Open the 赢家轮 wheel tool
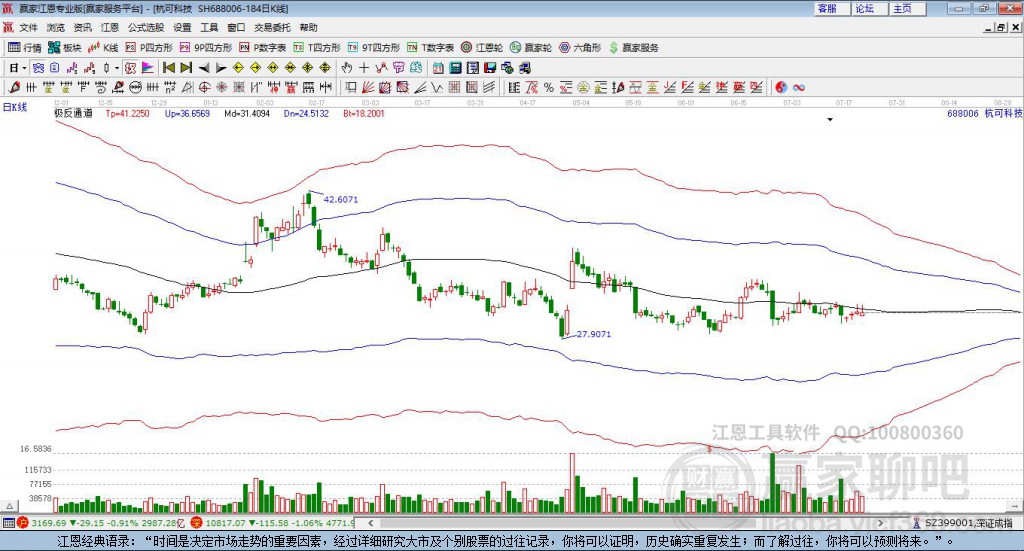 click(x=531, y=48)
